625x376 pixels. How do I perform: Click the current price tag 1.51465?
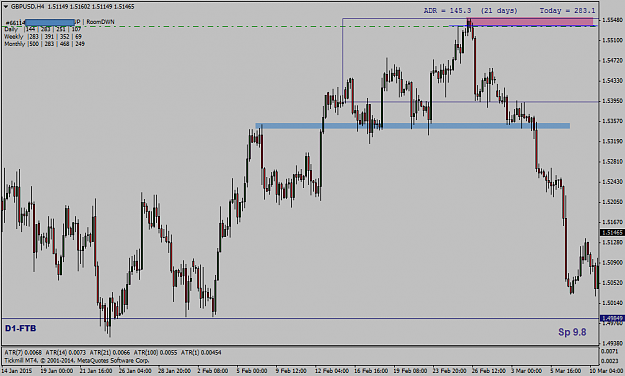[x=612, y=232]
